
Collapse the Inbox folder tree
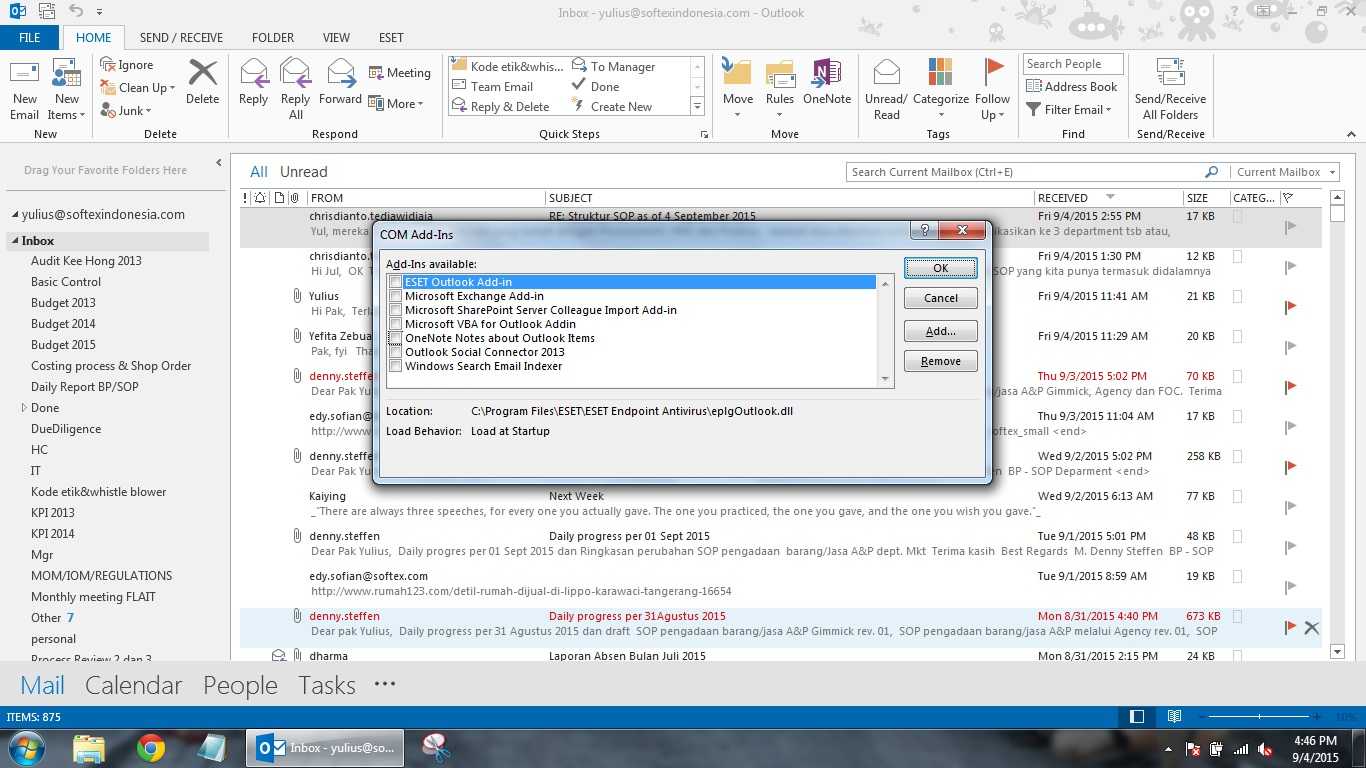tap(15, 241)
